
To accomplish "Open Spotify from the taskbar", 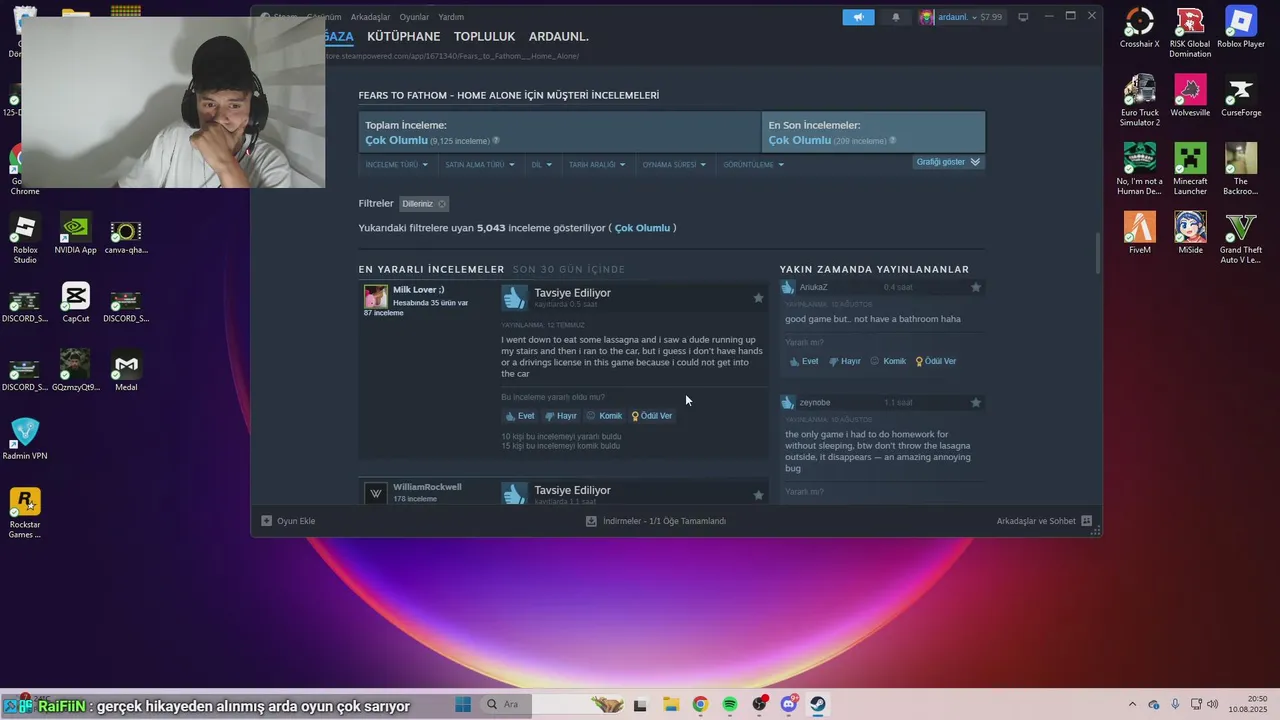I will click(x=730, y=705).
